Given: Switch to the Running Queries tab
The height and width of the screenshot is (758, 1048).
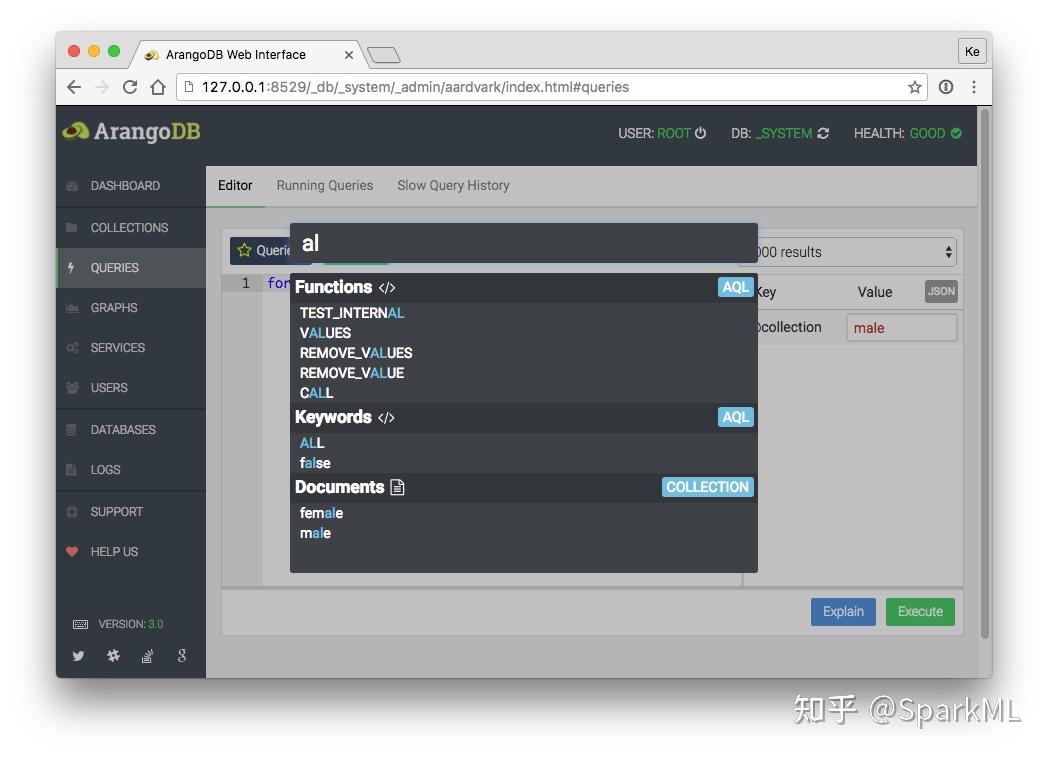Looking at the screenshot, I should pyautogui.click(x=324, y=185).
